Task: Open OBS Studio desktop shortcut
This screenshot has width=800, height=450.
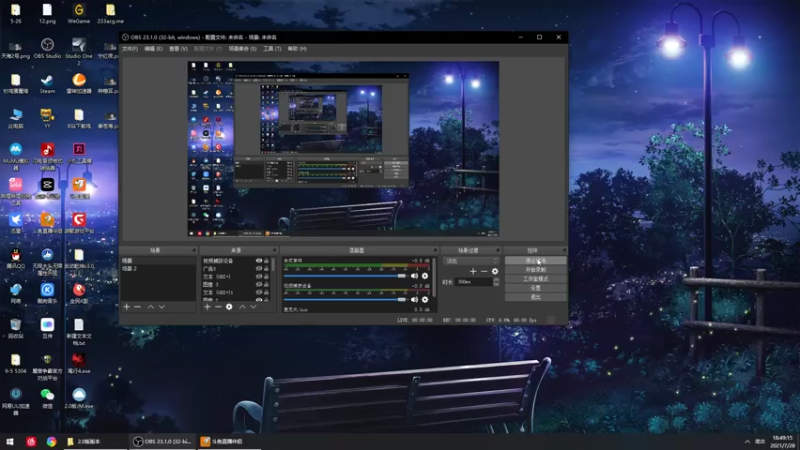Action: coord(47,48)
